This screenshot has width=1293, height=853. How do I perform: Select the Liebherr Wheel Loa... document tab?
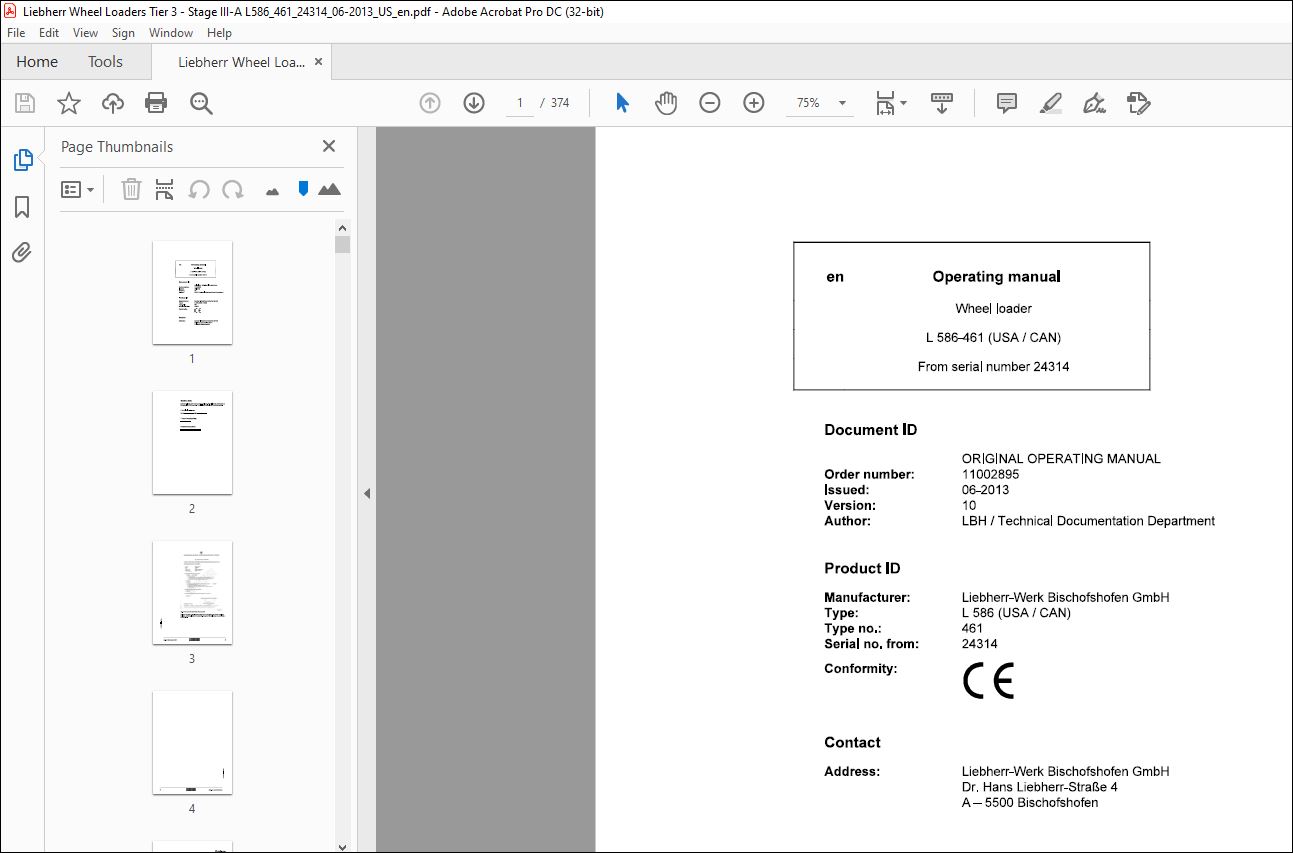pyautogui.click(x=241, y=62)
